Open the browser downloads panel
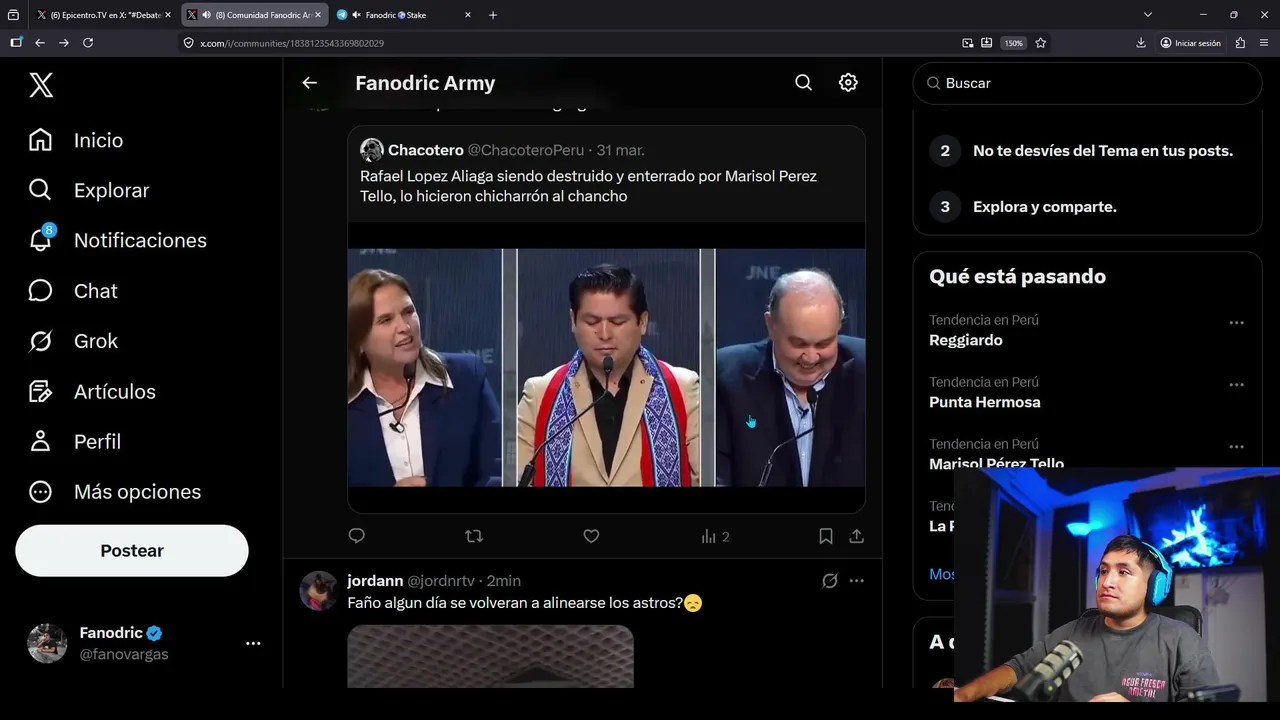 click(x=1141, y=43)
